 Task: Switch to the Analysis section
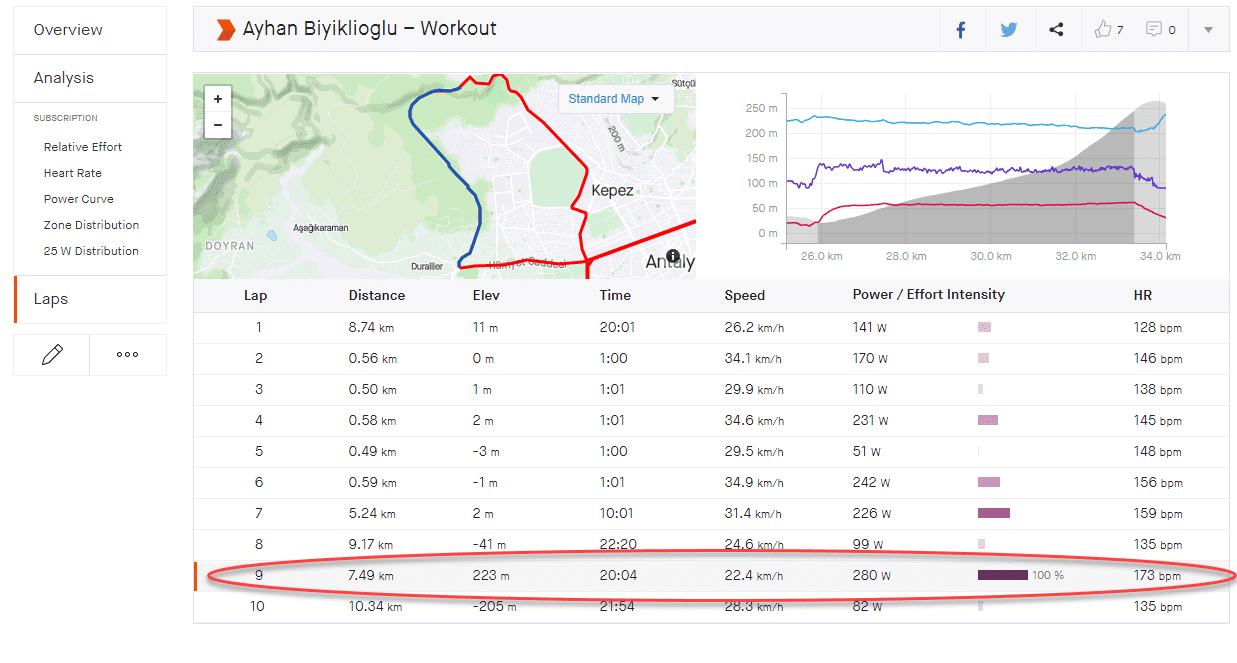click(64, 78)
